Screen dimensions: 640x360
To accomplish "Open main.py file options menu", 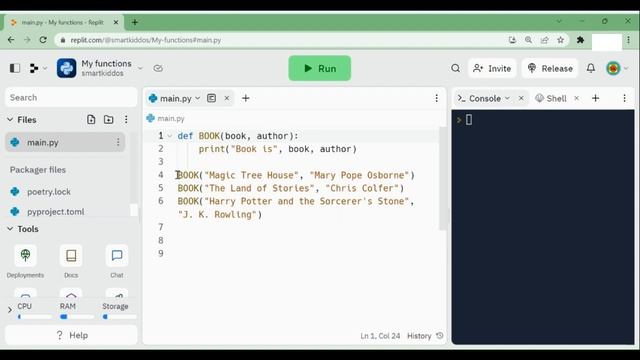I will tap(118, 142).
